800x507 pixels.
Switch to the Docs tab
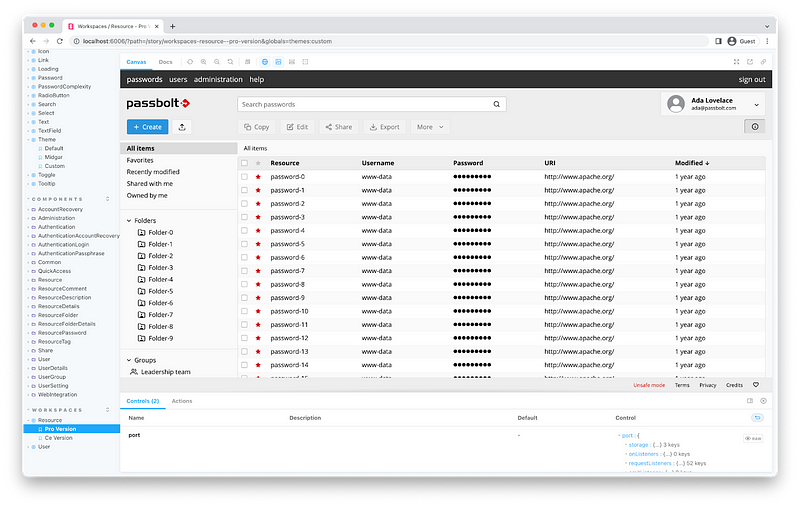click(x=165, y=62)
